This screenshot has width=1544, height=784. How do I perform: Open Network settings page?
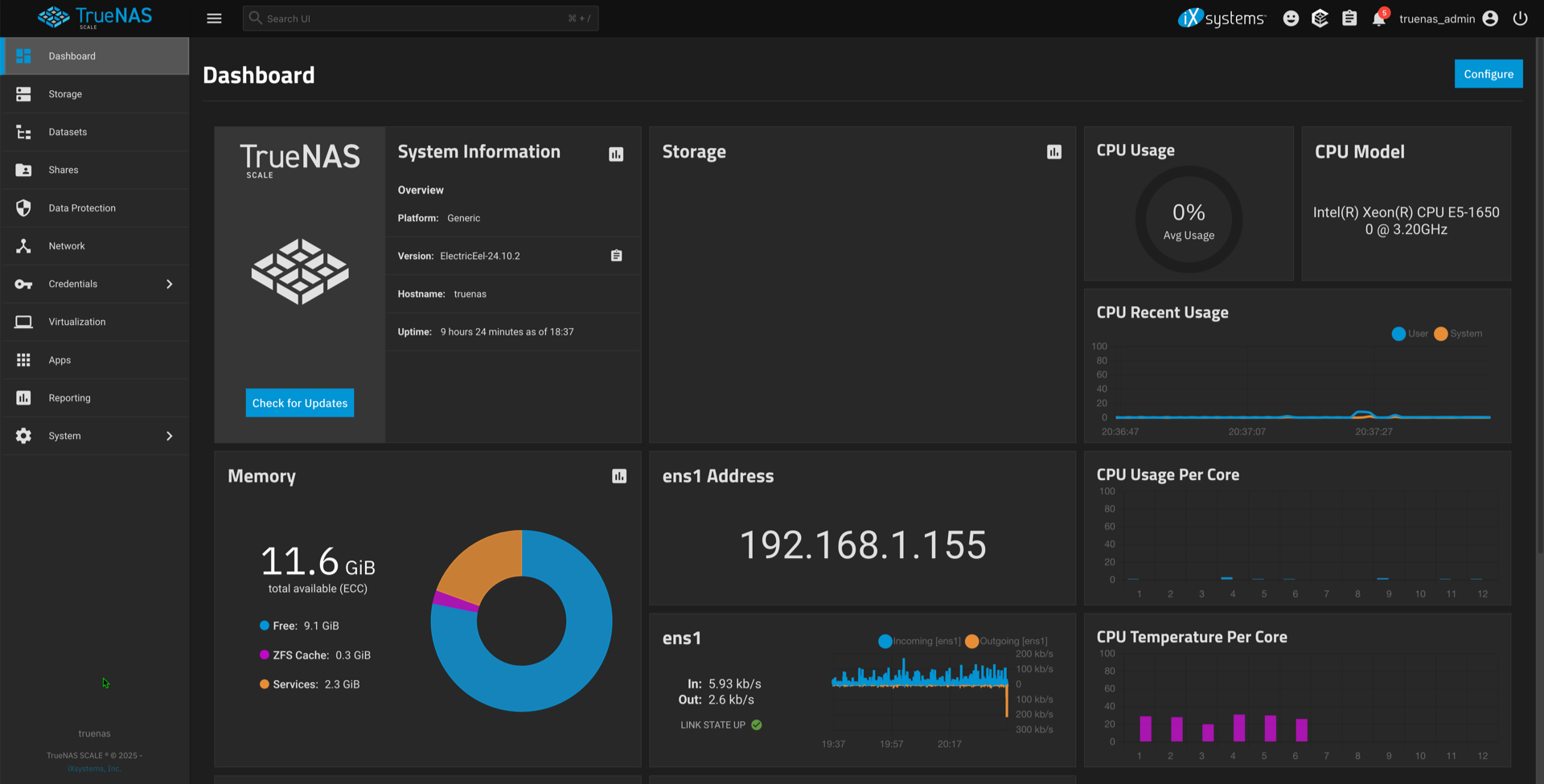coord(95,246)
